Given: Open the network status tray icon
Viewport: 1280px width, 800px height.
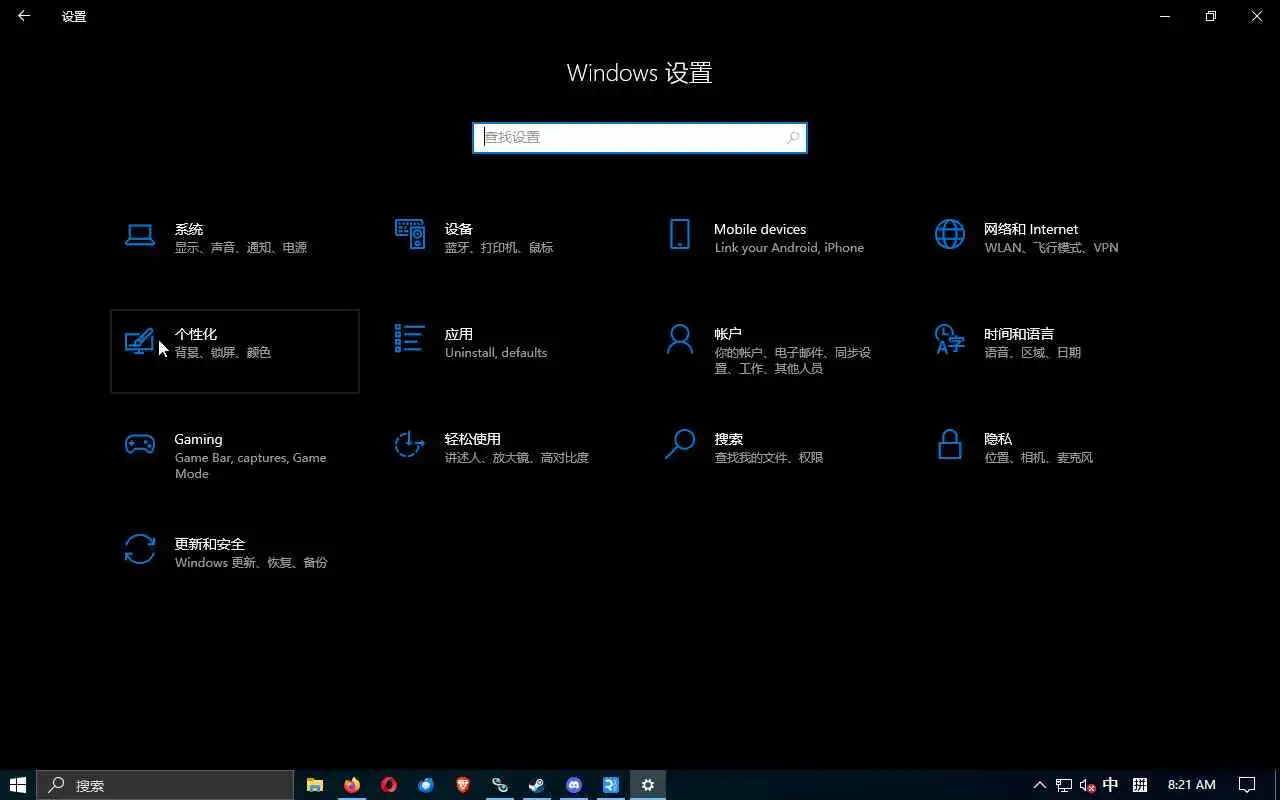Looking at the screenshot, I should (1064, 785).
